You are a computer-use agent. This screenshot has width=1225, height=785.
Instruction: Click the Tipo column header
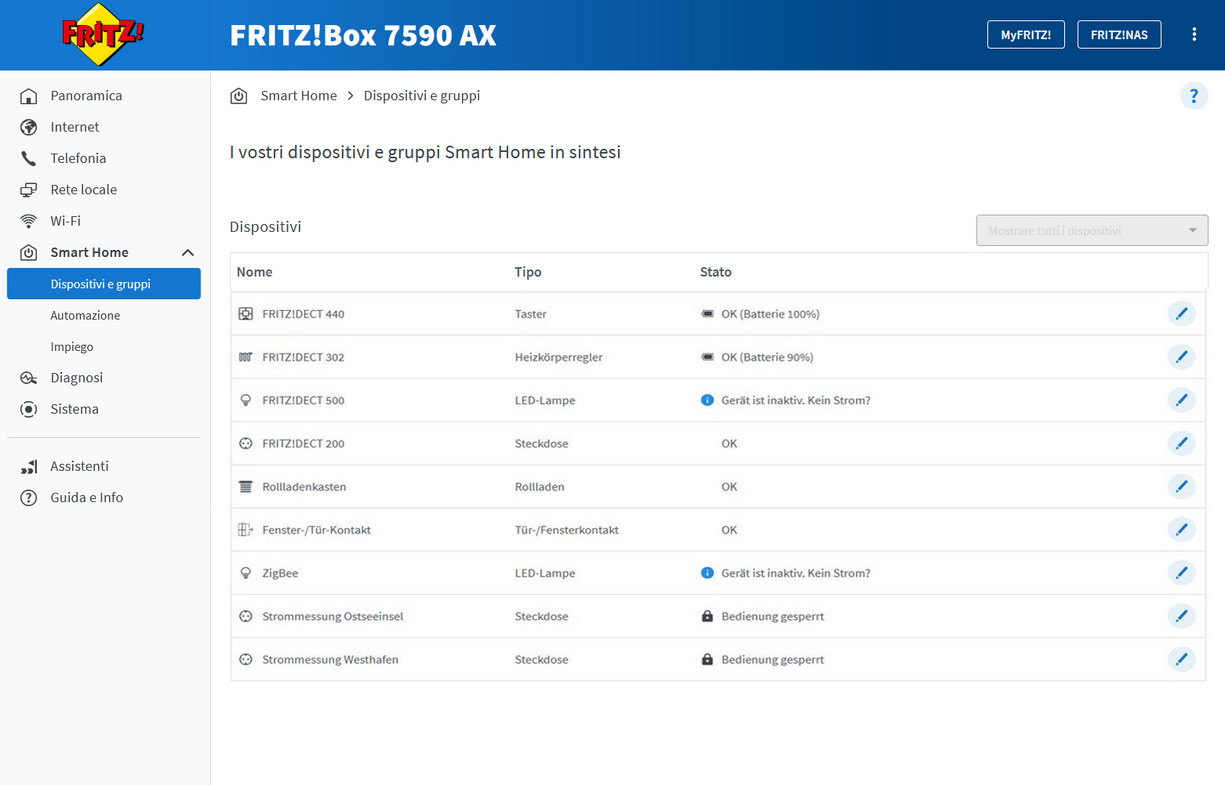pos(528,272)
